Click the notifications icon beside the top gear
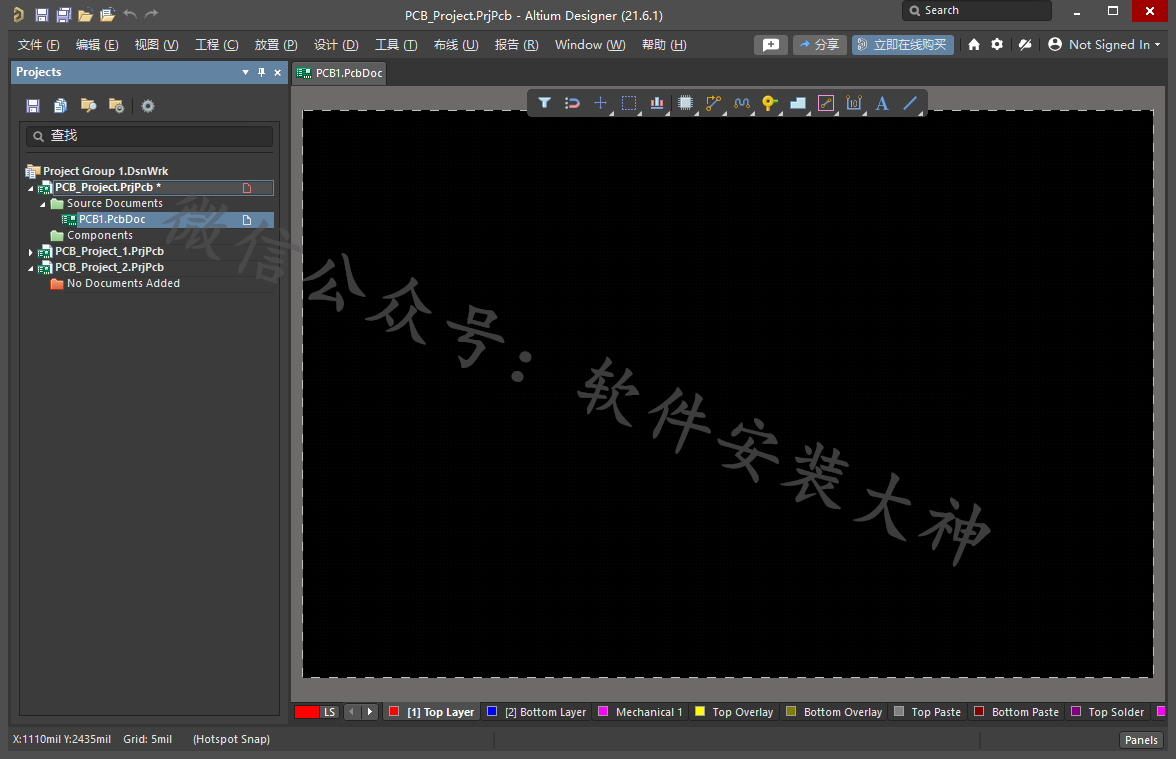 click(x=1024, y=45)
